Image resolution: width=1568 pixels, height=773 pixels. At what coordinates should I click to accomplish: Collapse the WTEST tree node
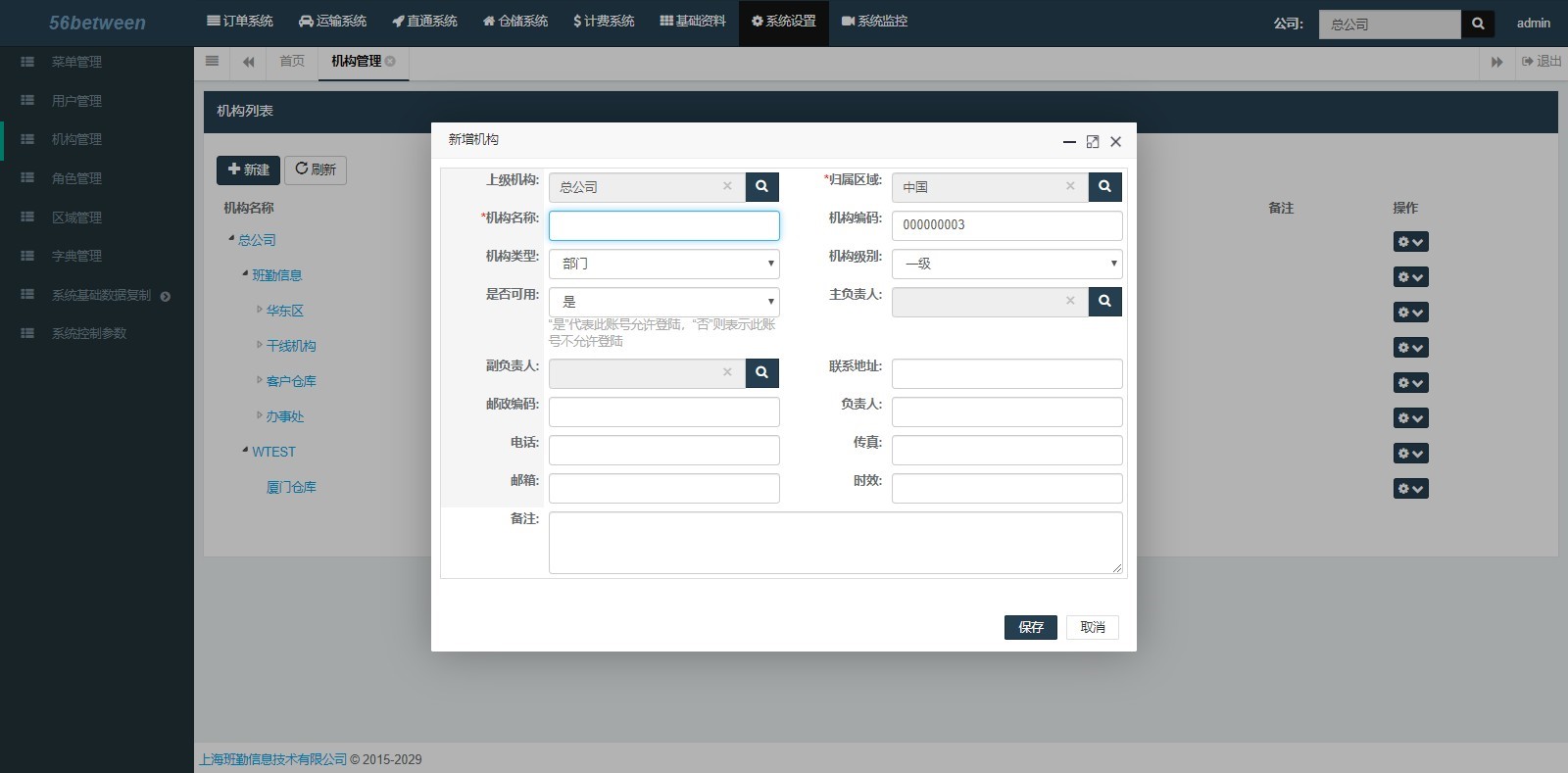245,451
